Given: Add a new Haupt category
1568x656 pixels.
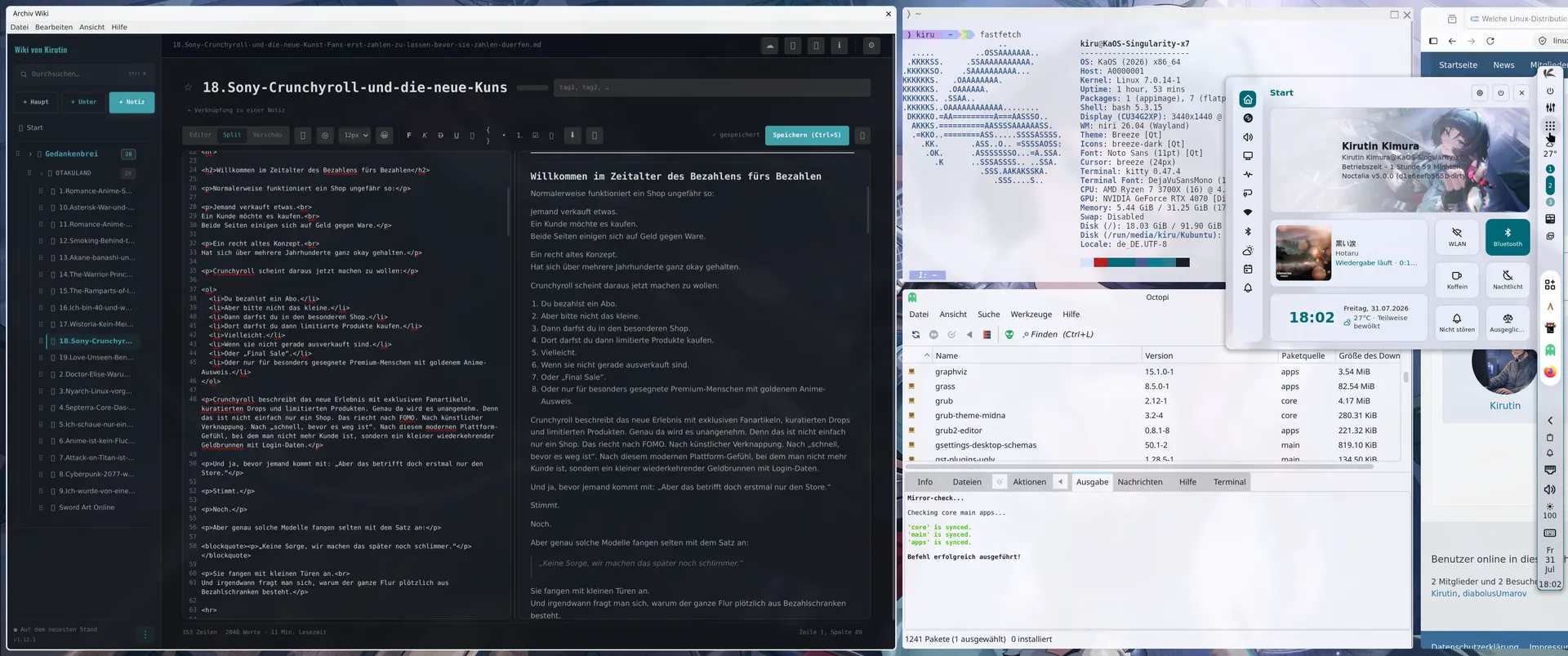Looking at the screenshot, I should click(36, 102).
